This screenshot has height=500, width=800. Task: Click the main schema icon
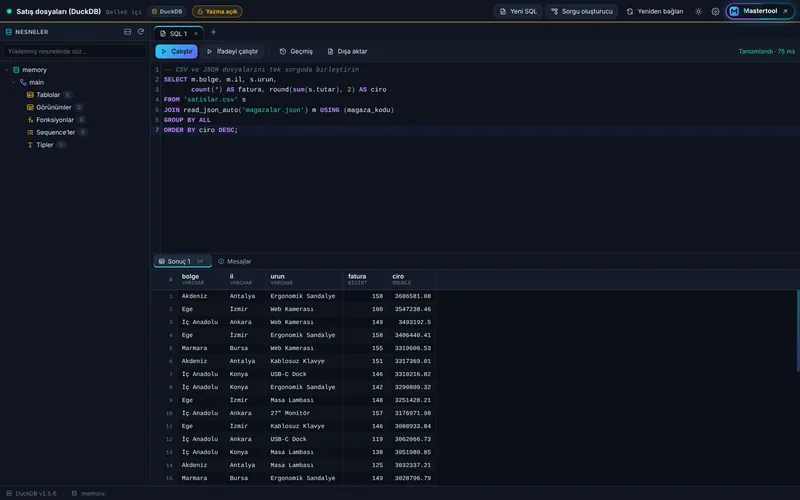23,82
